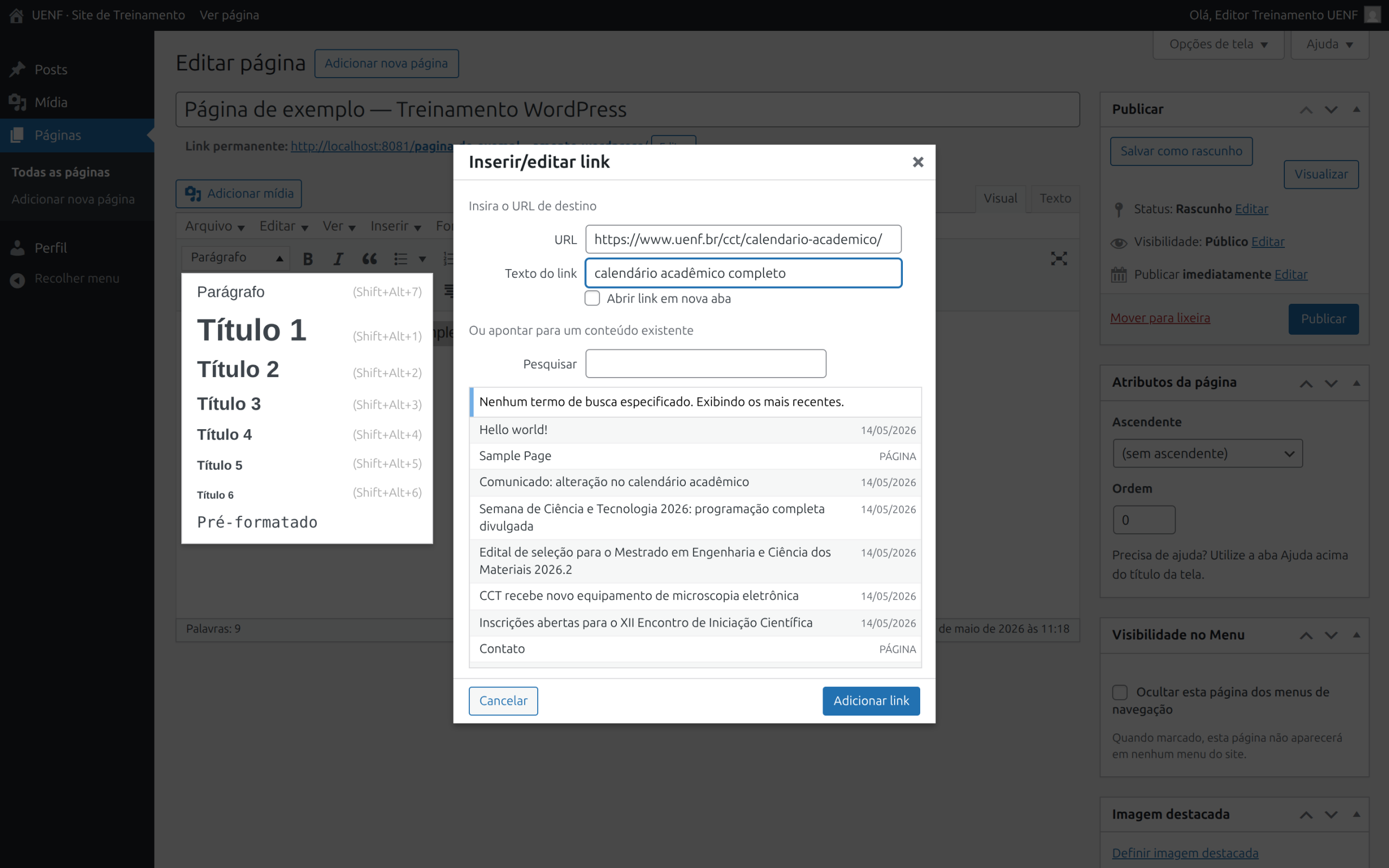
Task: Select Título 1 format
Action: point(307,331)
